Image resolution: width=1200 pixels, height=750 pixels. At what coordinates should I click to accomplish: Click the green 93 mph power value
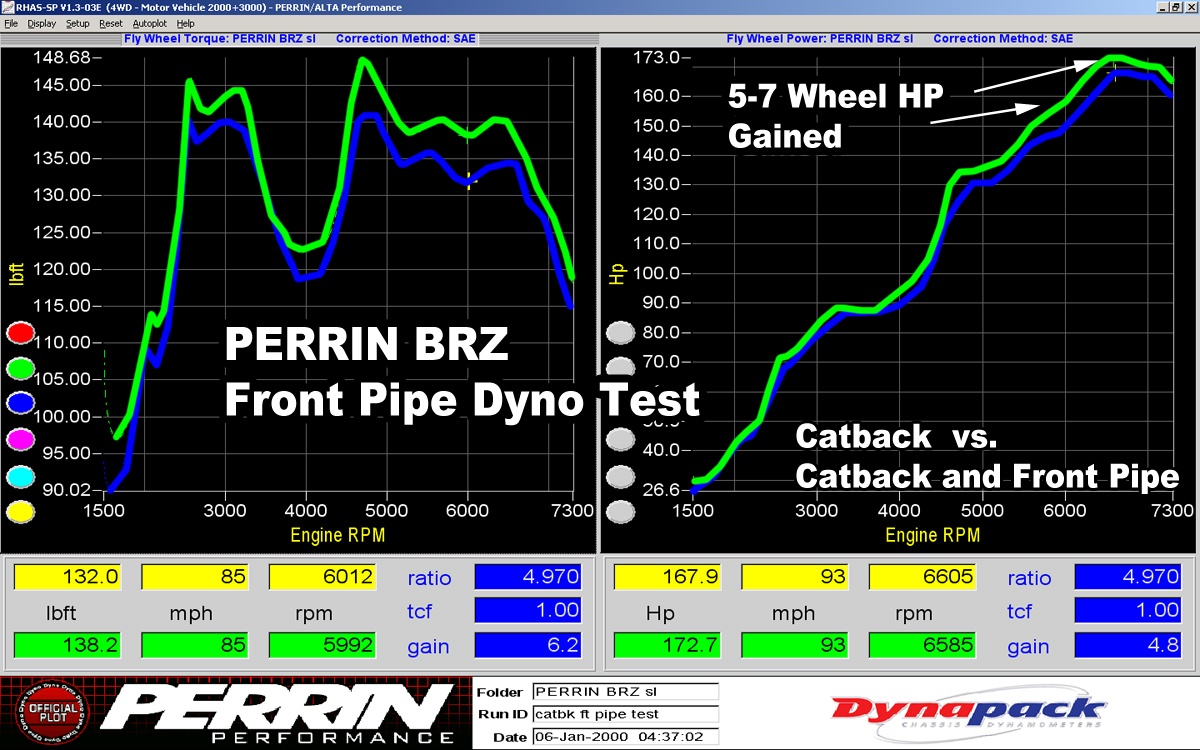[795, 646]
